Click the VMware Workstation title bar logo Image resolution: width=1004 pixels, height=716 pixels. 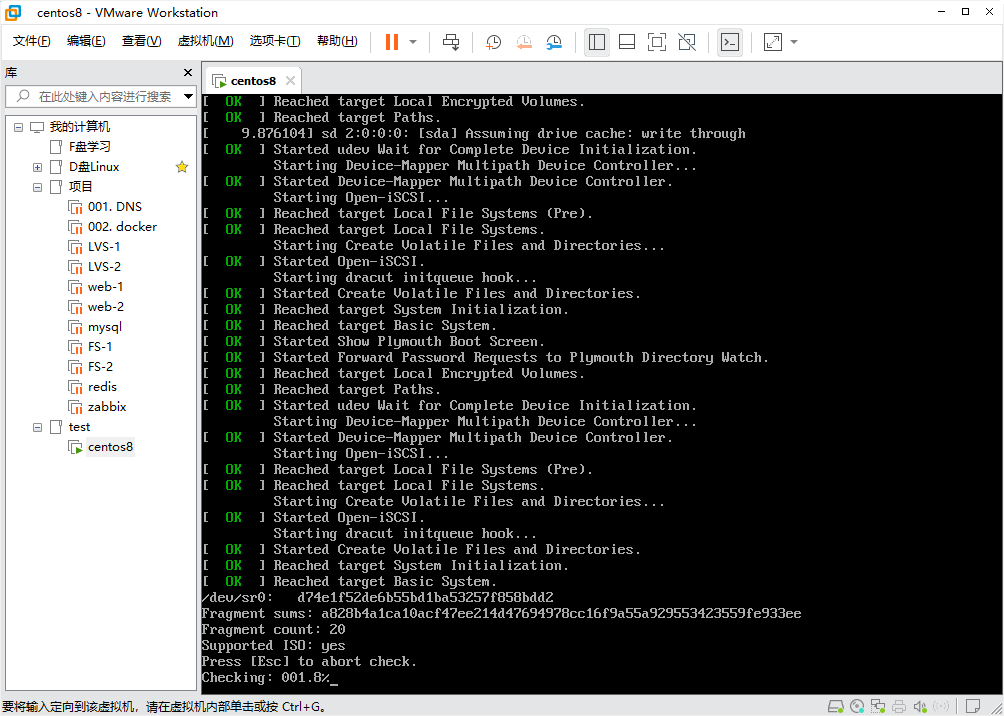tap(12, 12)
